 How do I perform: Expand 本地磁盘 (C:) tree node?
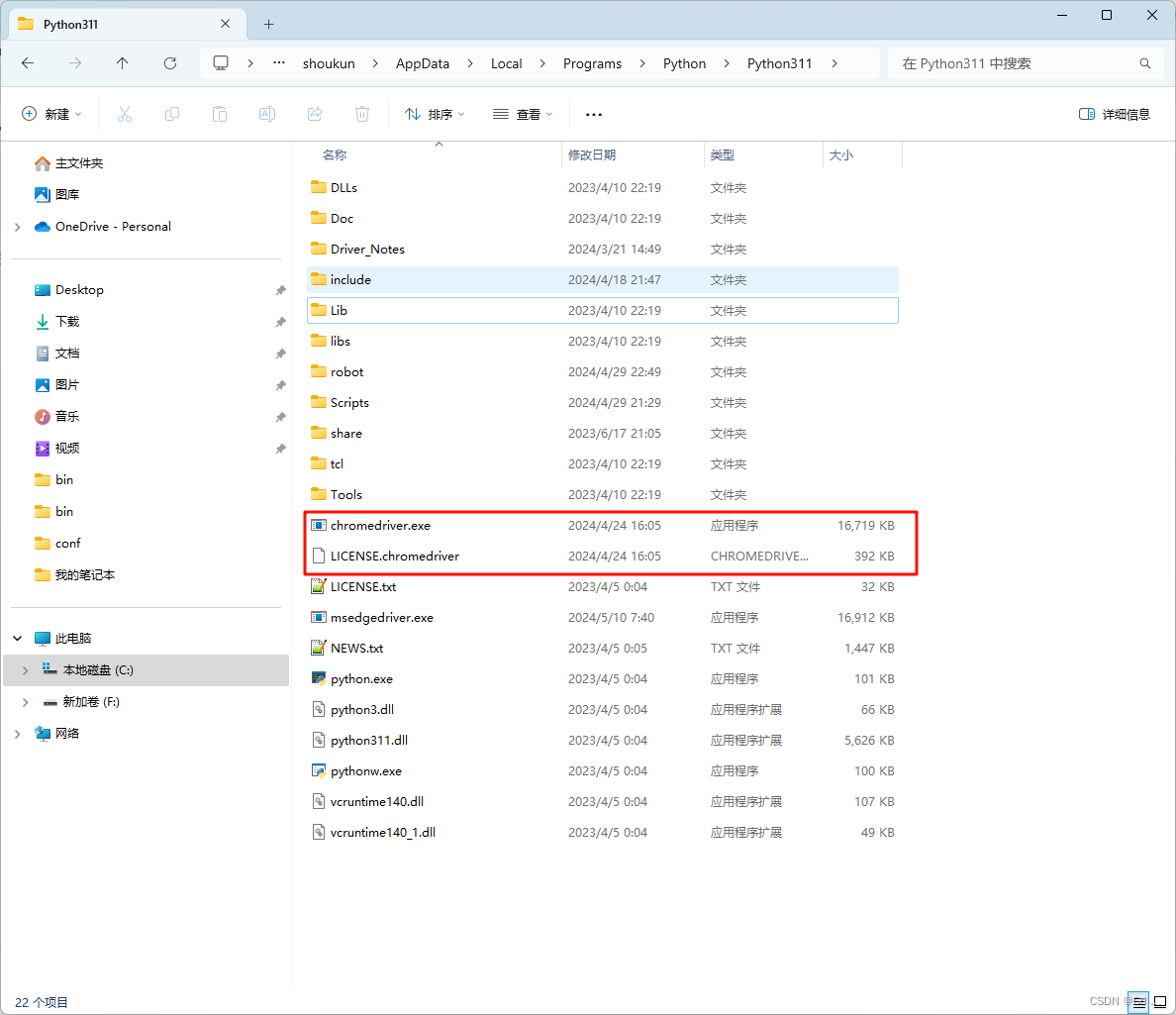[26, 670]
